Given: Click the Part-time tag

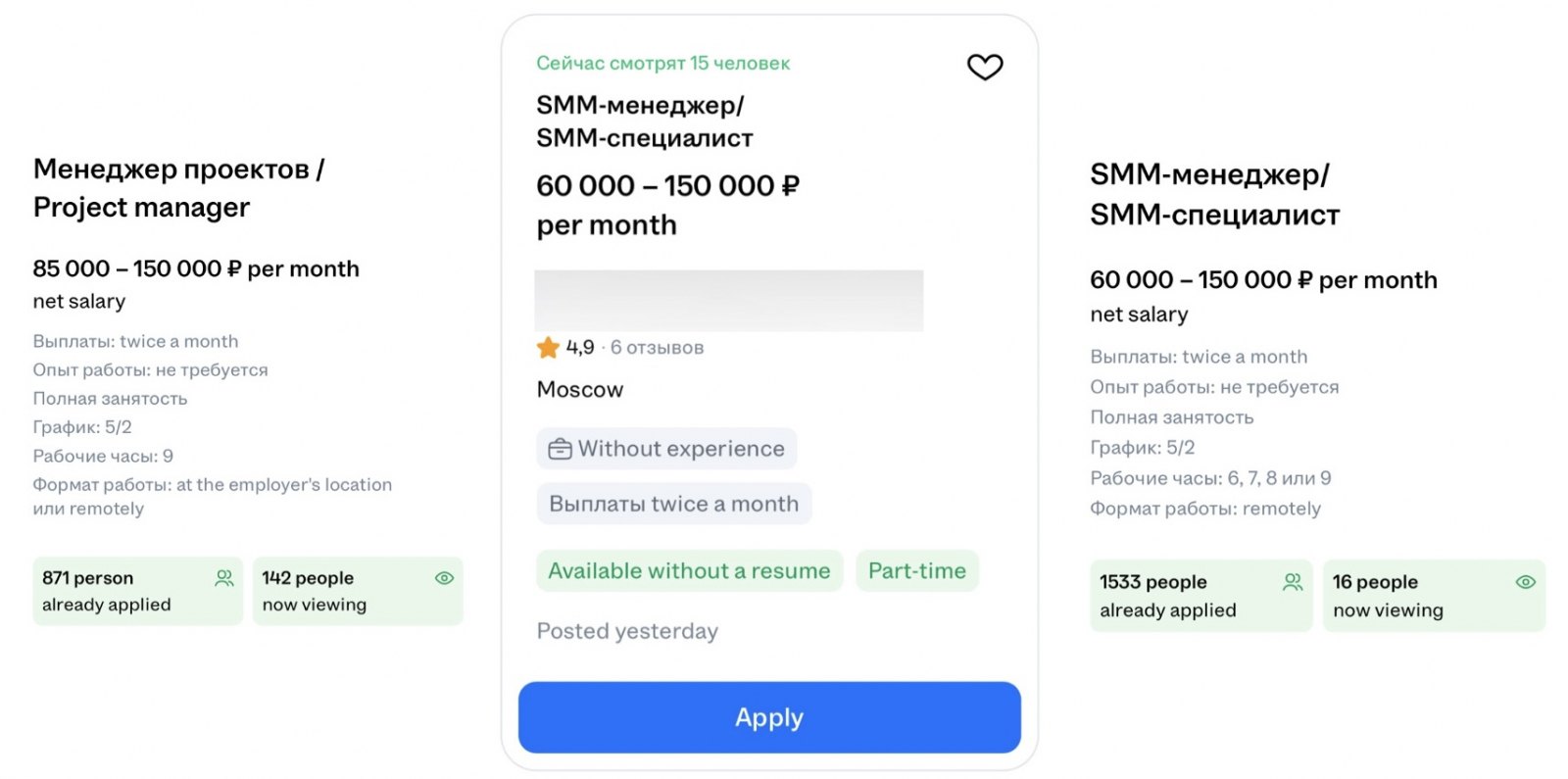Looking at the screenshot, I should pos(916,570).
